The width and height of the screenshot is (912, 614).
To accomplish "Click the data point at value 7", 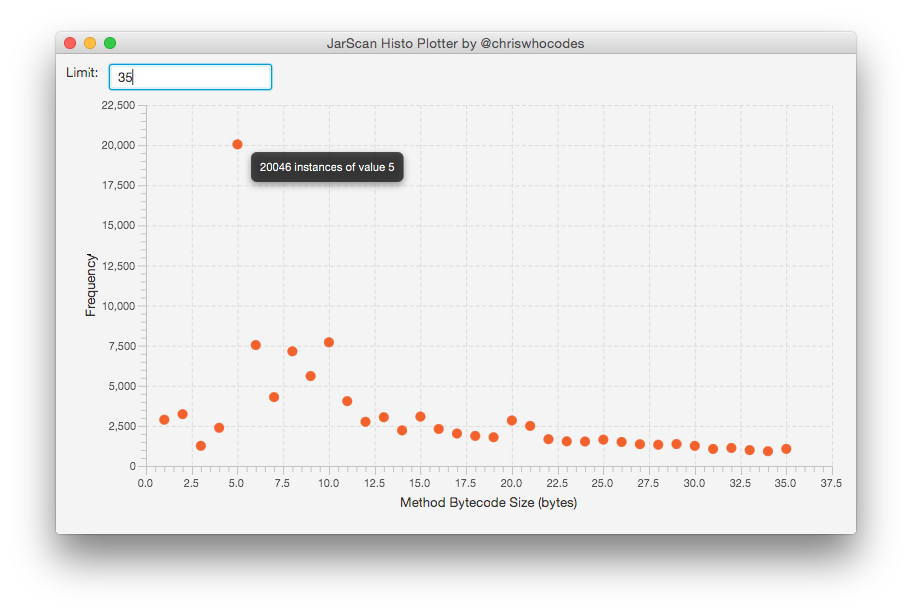I will click(274, 397).
